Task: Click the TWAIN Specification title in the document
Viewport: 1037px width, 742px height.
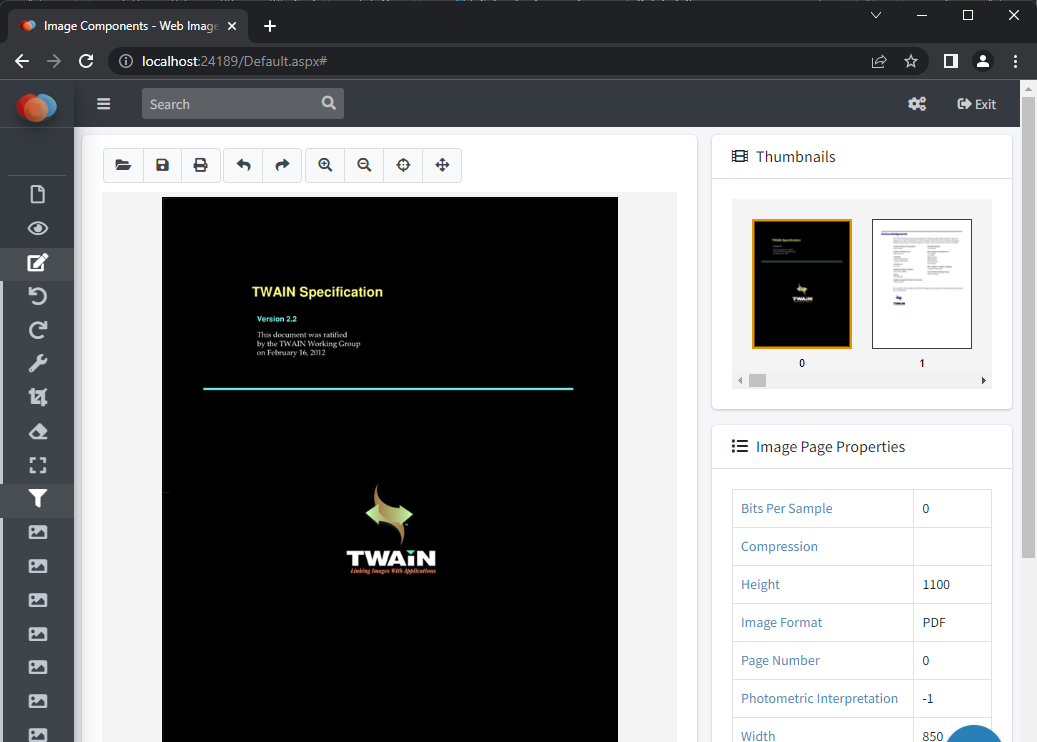Action: 317,292
